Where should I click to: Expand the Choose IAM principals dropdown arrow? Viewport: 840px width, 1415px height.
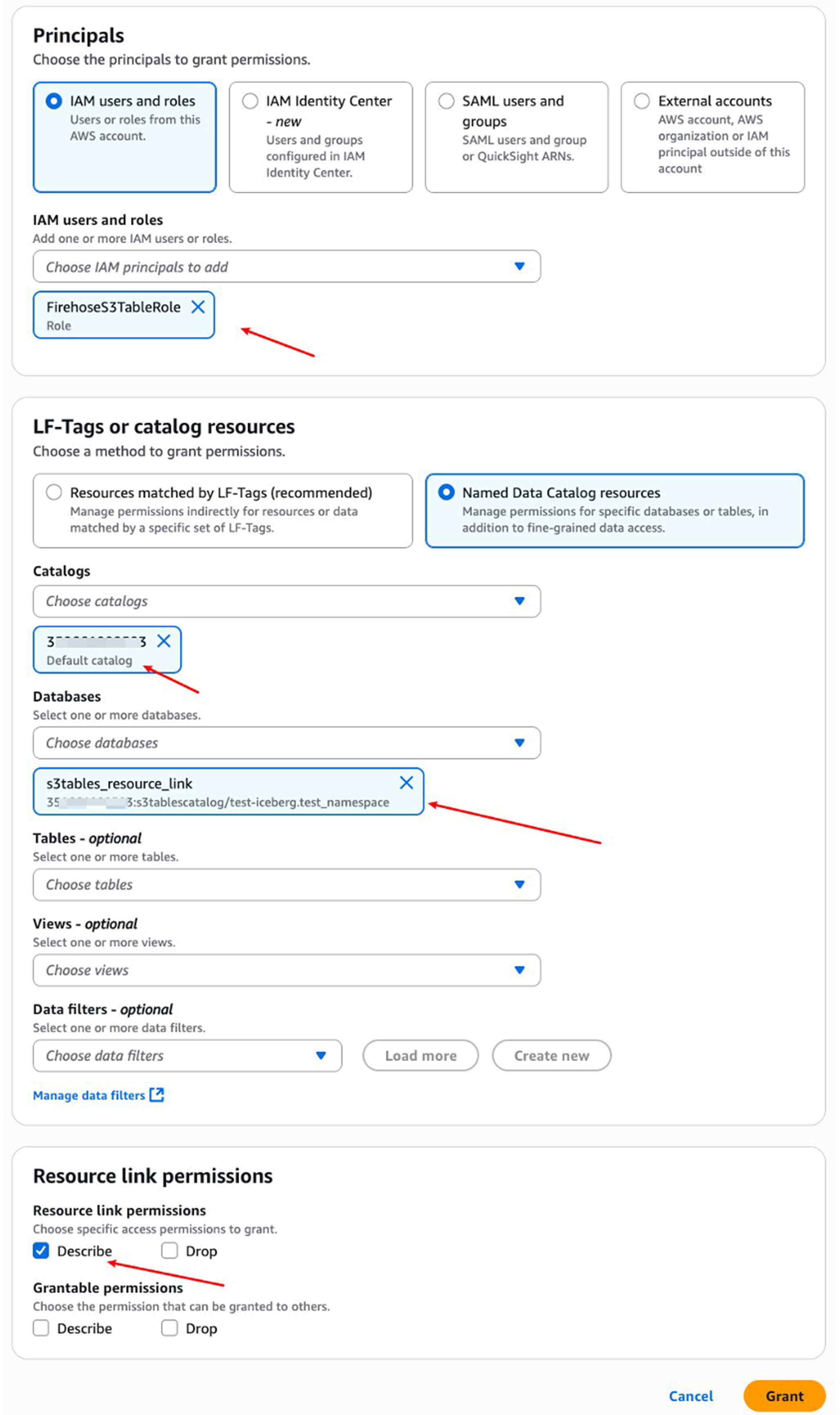point(520,267)
